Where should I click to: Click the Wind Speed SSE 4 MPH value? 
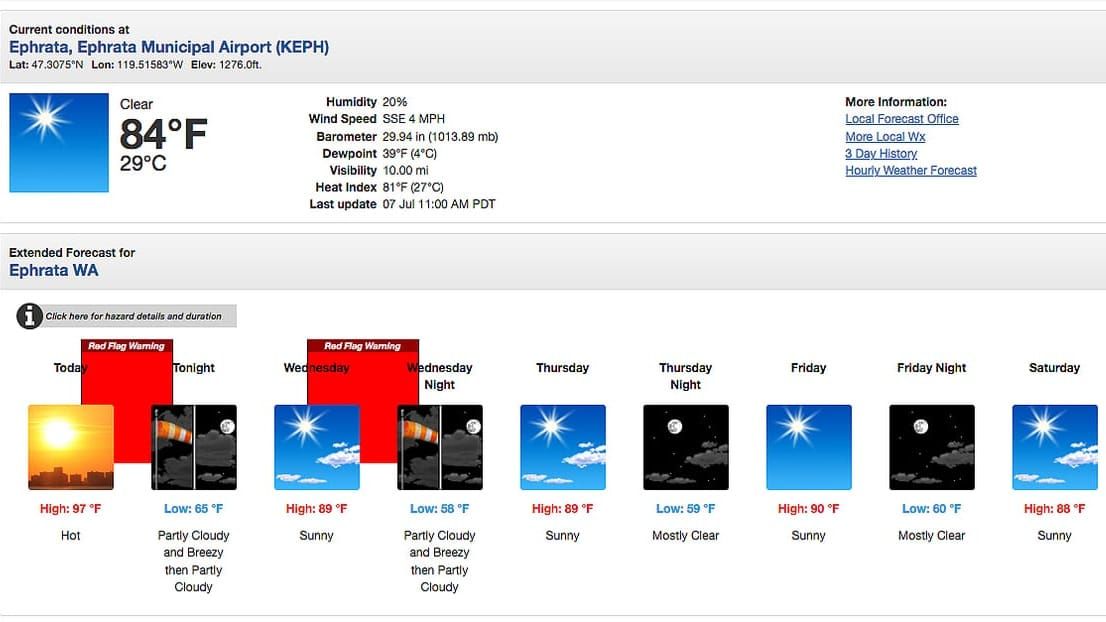click(x=414, y=119)
